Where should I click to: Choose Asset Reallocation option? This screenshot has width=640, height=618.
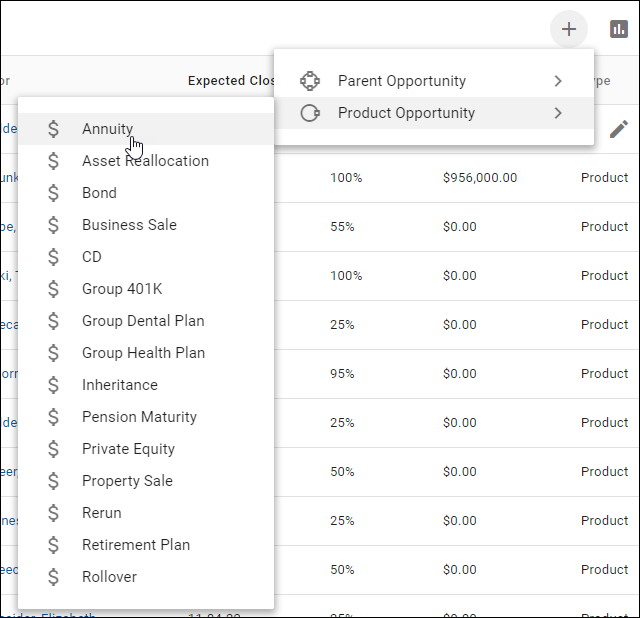click(x=145, y=161)
